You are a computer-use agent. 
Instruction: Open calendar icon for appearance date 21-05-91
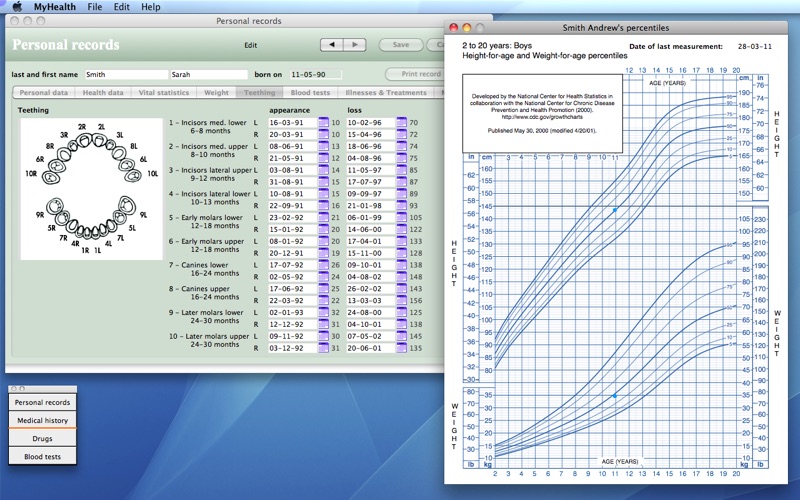tap(323, 158)
